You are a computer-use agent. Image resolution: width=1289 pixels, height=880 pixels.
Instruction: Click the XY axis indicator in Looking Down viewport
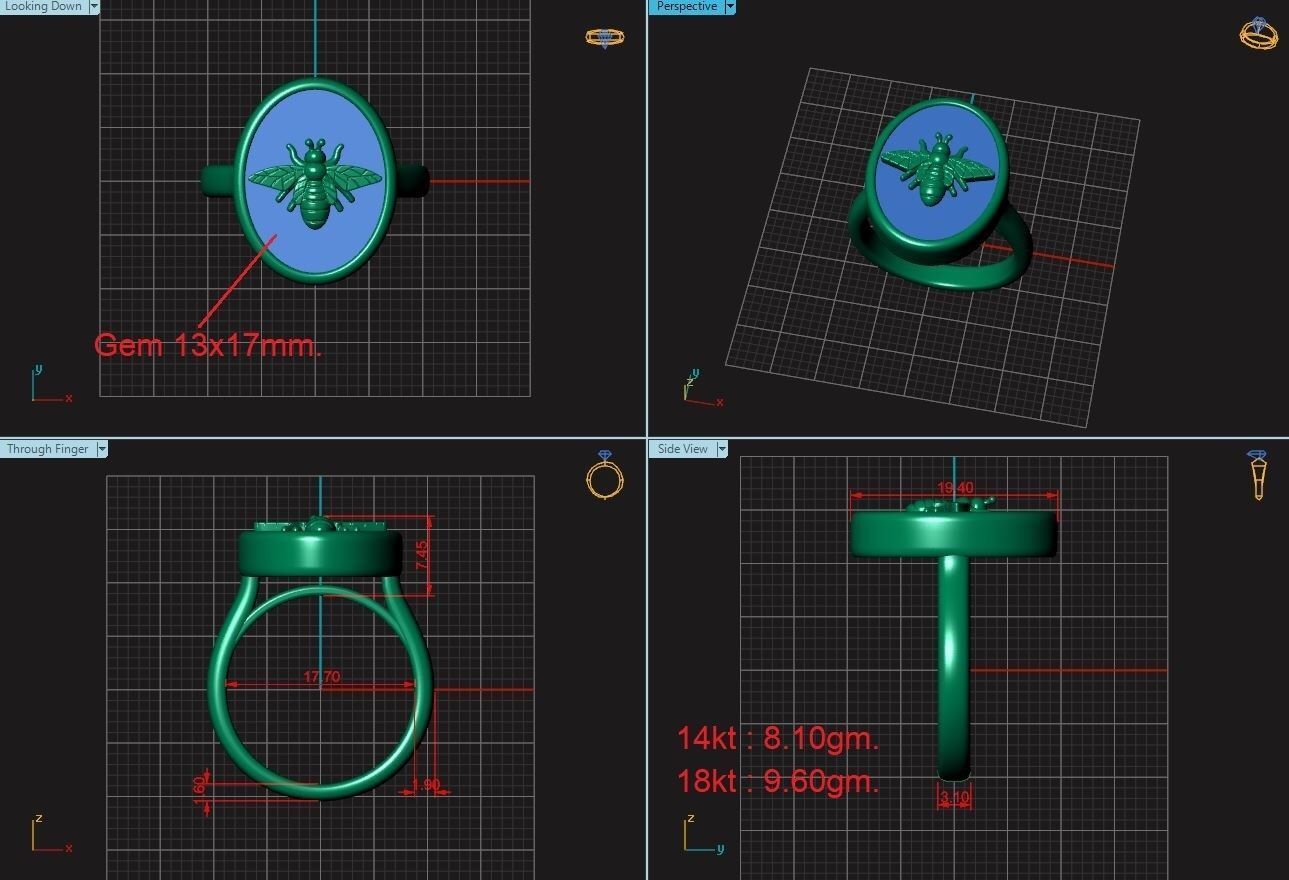click(50, 385)
